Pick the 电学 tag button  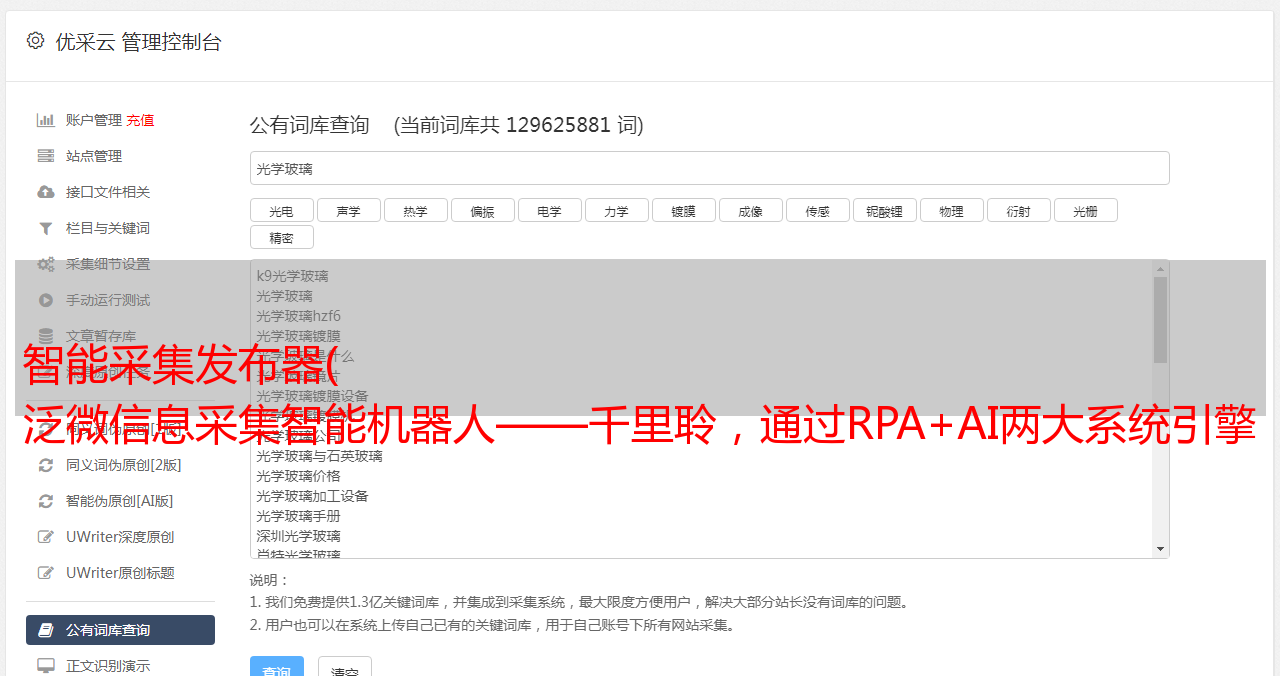click(549, 210)
